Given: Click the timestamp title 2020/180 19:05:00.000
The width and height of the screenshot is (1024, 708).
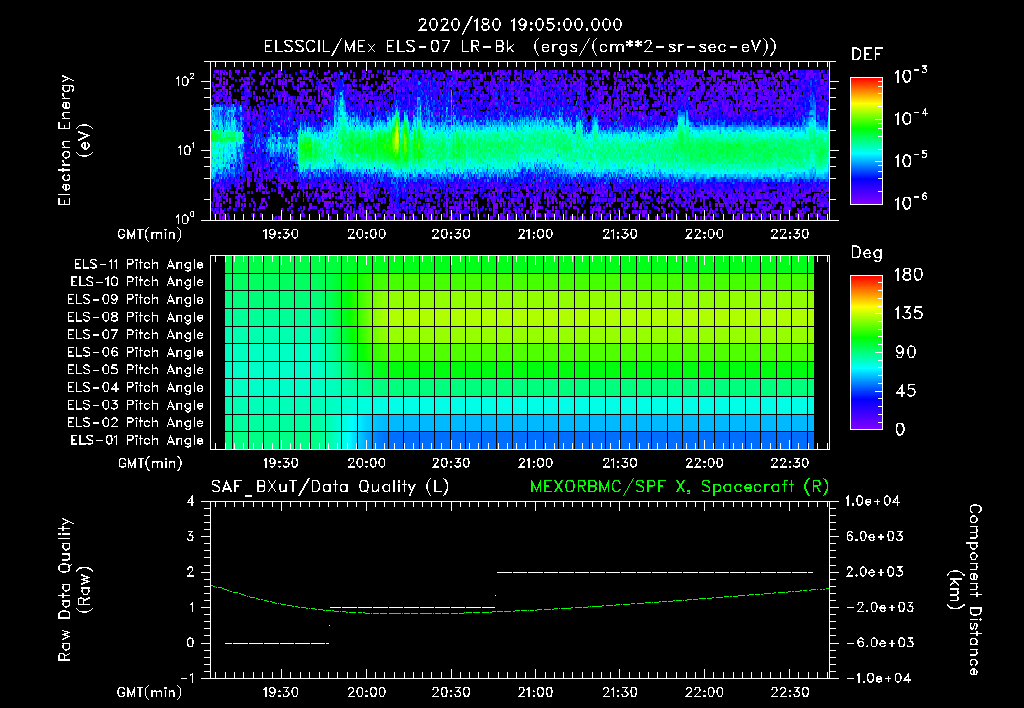Looking at the screenshot, I should click(x=520, y=25).
